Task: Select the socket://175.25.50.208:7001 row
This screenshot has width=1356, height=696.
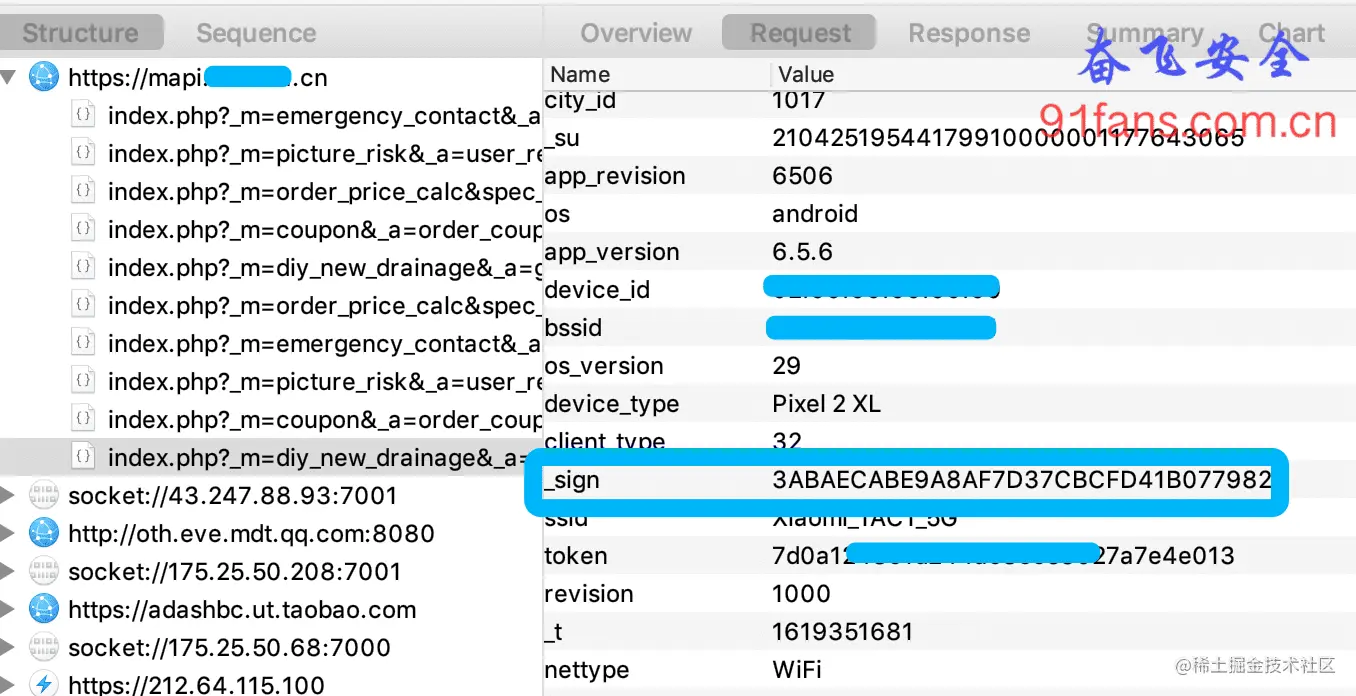Action: tap(271, 571)
